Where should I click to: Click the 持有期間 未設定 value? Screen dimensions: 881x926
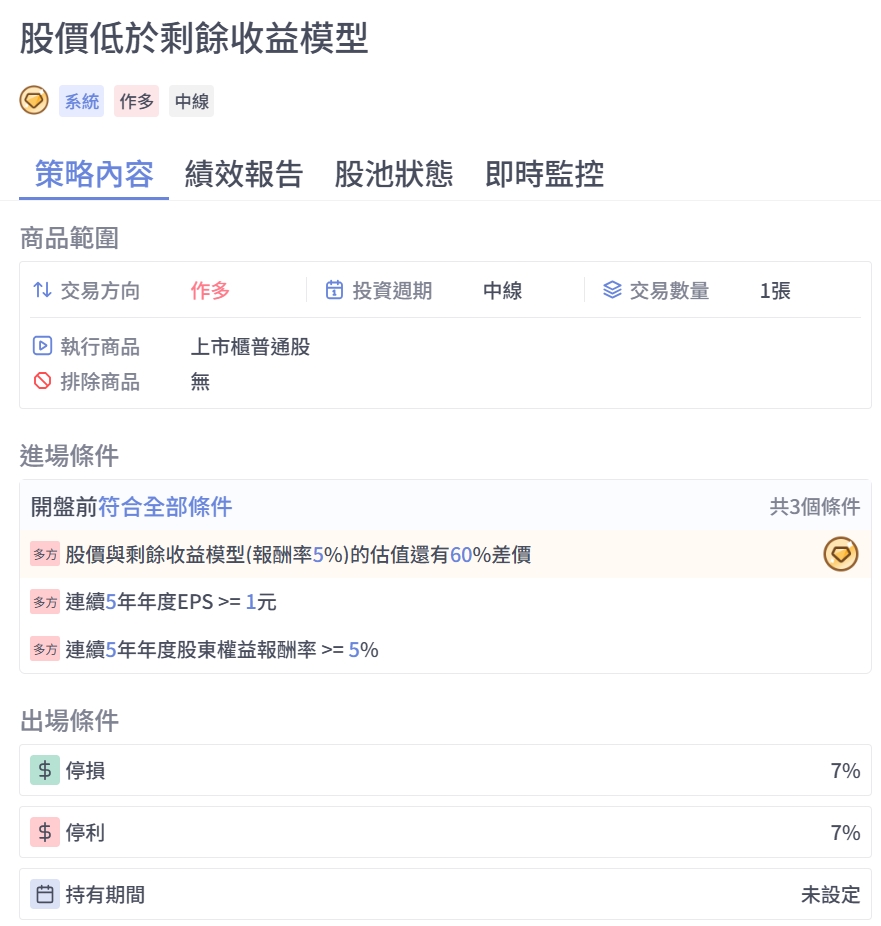[830, 894]
